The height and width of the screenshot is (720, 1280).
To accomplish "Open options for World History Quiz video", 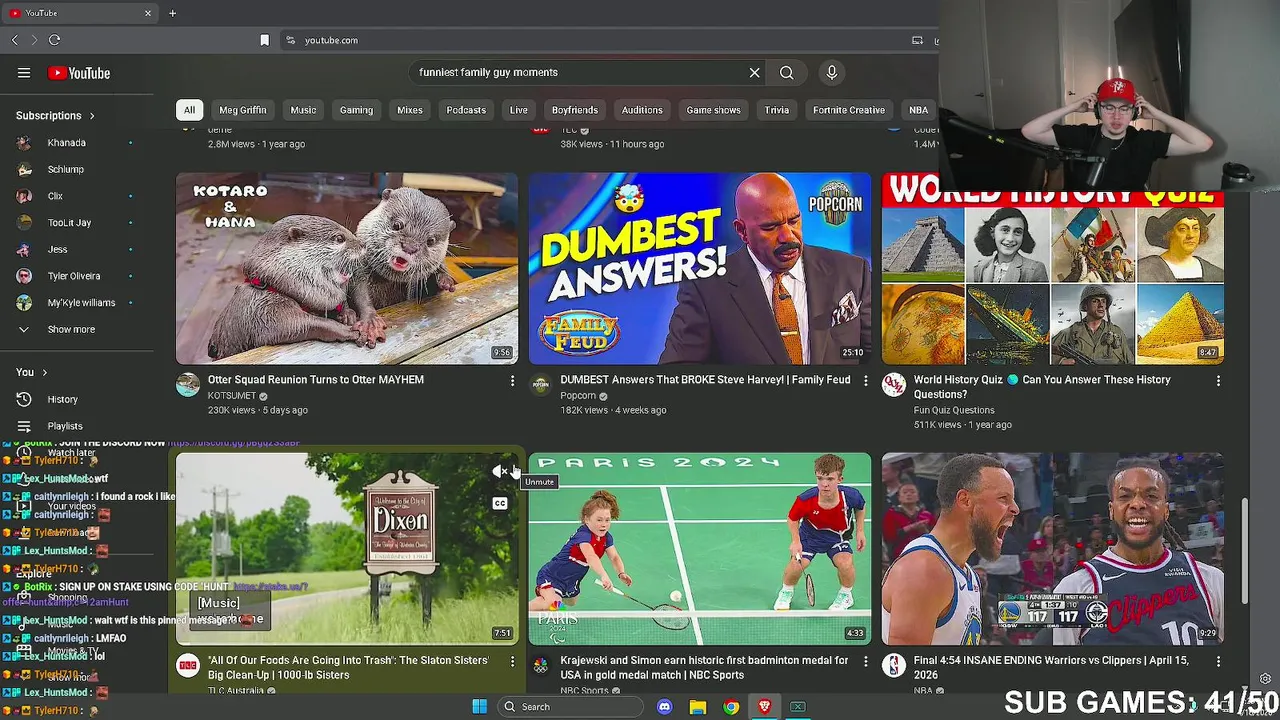I will point(1218,381).
